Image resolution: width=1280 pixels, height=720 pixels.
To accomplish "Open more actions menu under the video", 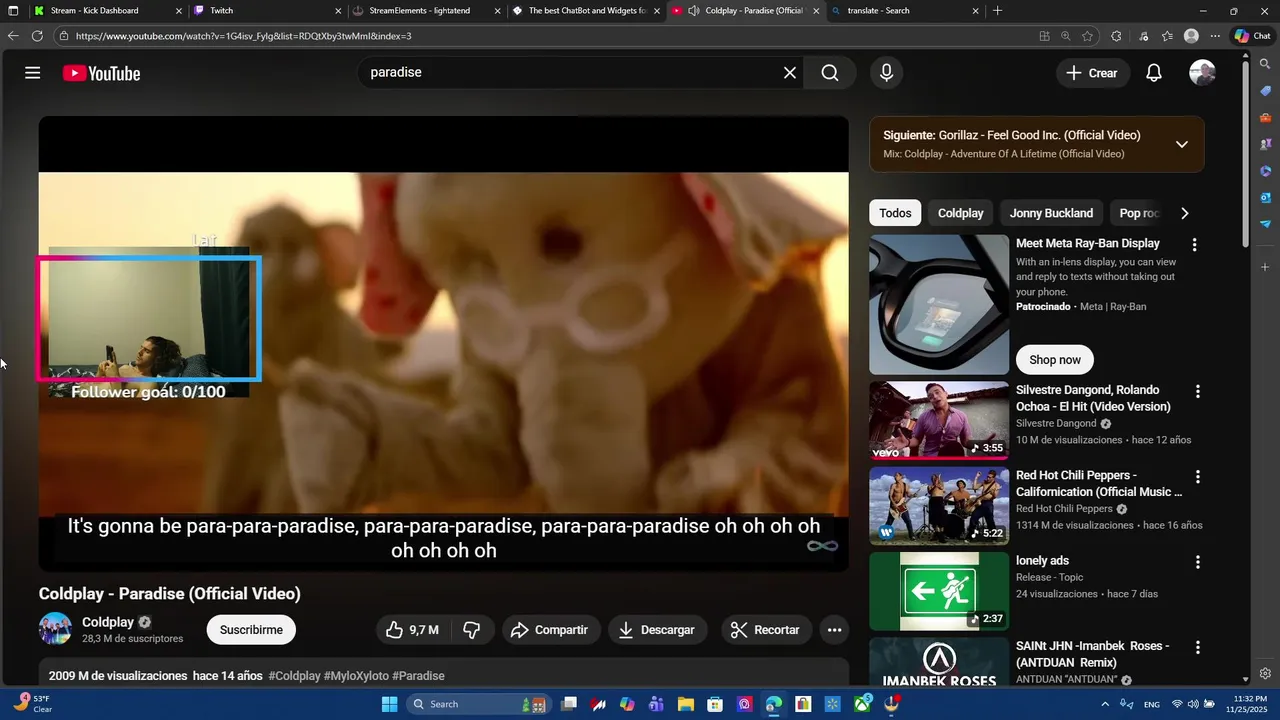I will [x=834, y=630].
